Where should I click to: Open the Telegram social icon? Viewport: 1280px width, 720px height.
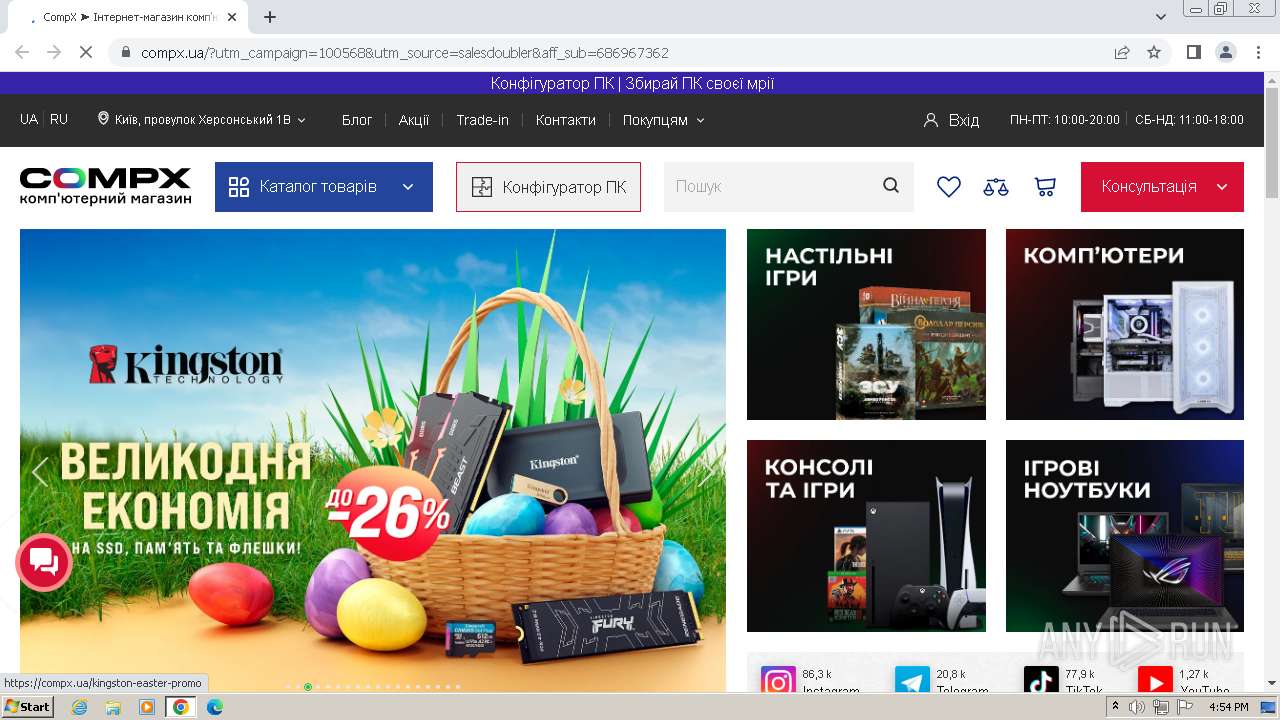(x=912, y=681)
